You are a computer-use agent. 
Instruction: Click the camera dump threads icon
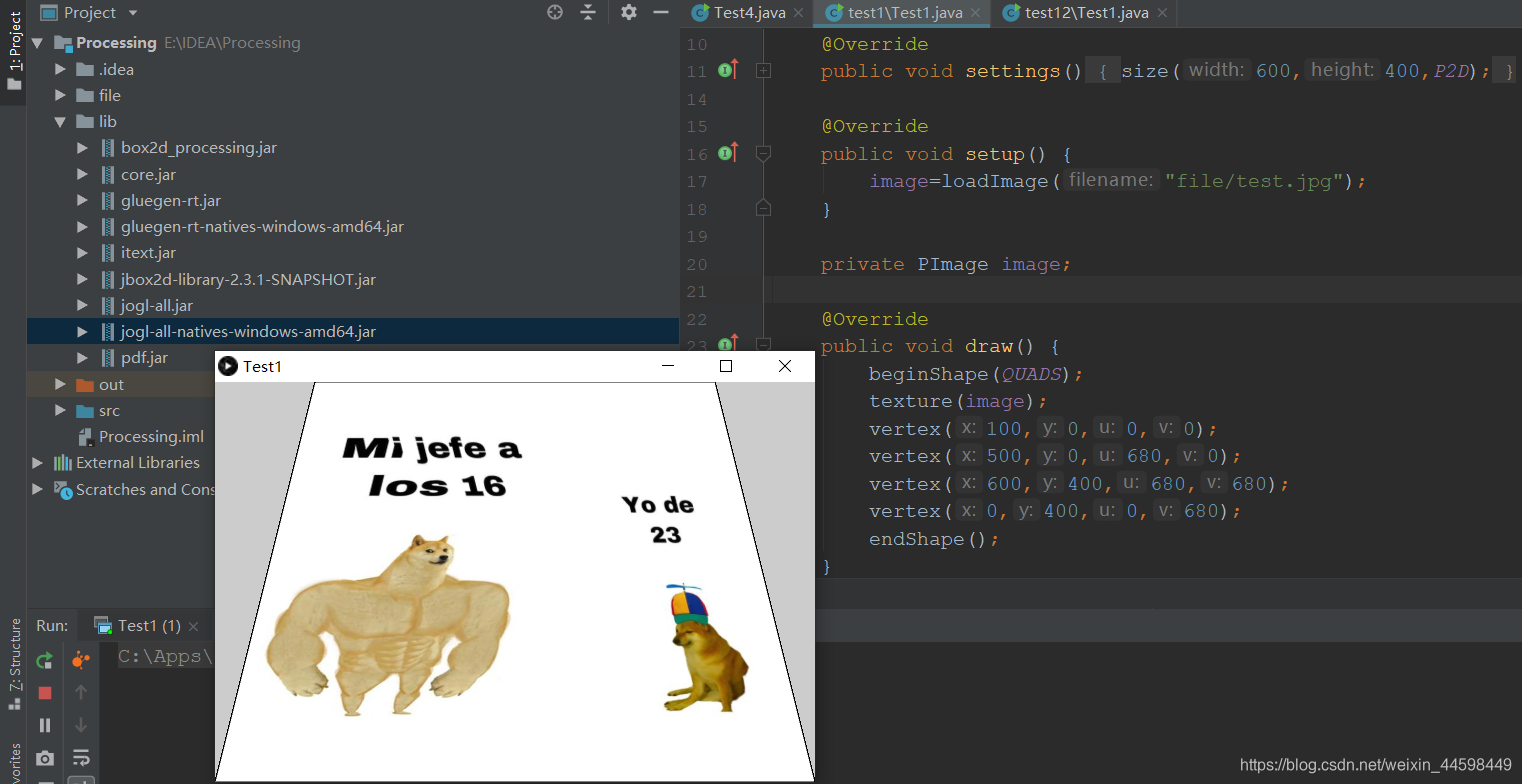point(44,758)
